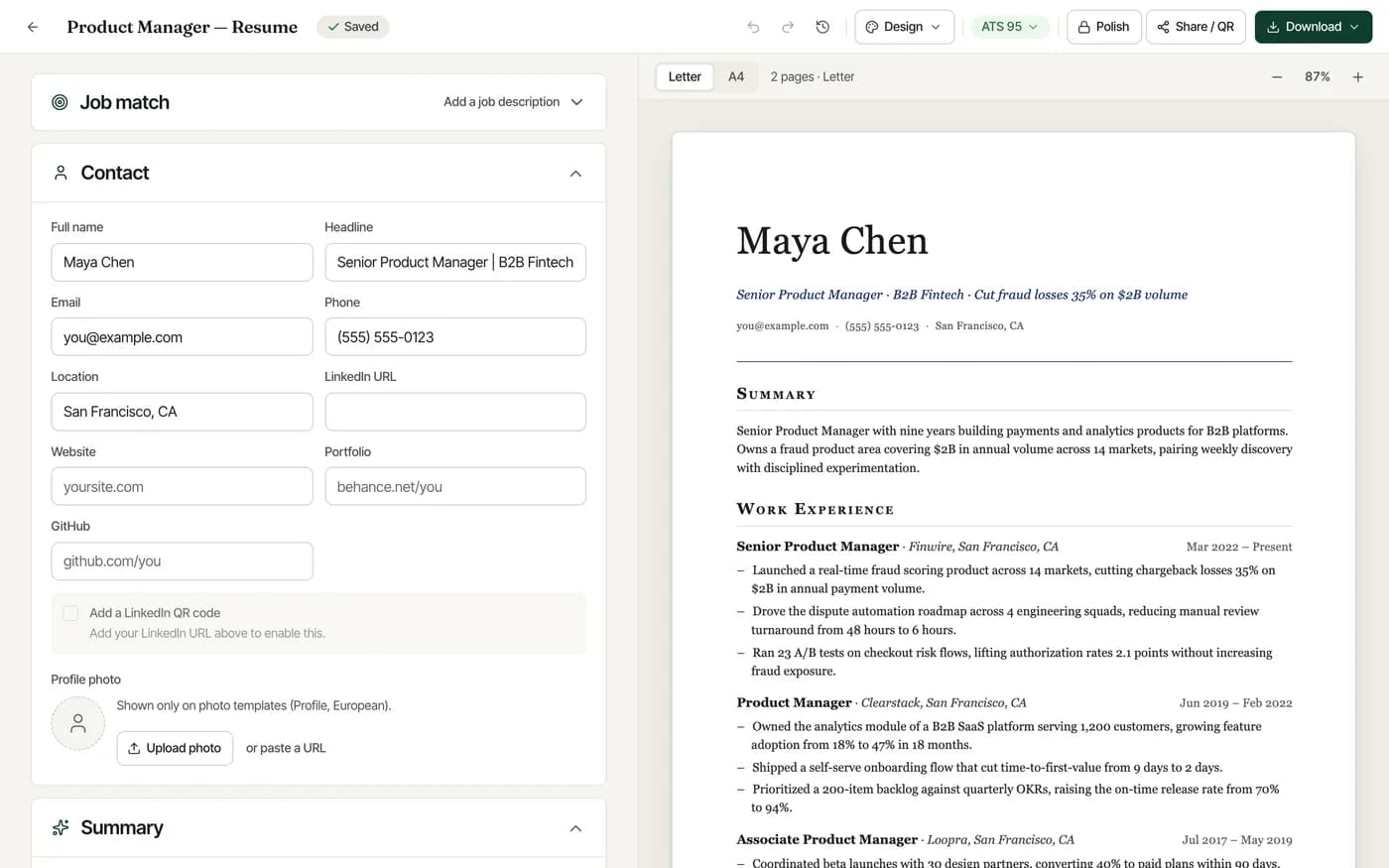Click the Upload photo button
Screen dimensions: 1389x868
[x=175, y=748]
